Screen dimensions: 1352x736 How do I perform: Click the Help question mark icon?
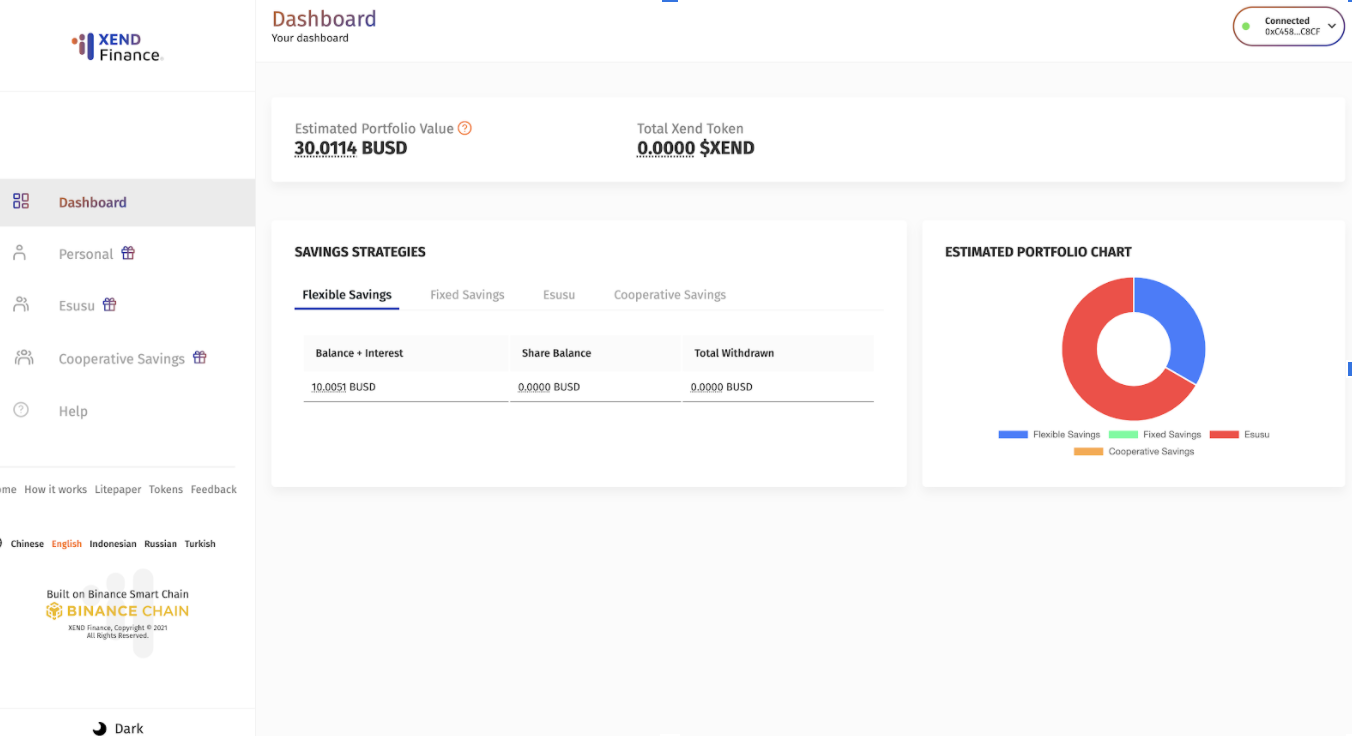pos(21,410)
